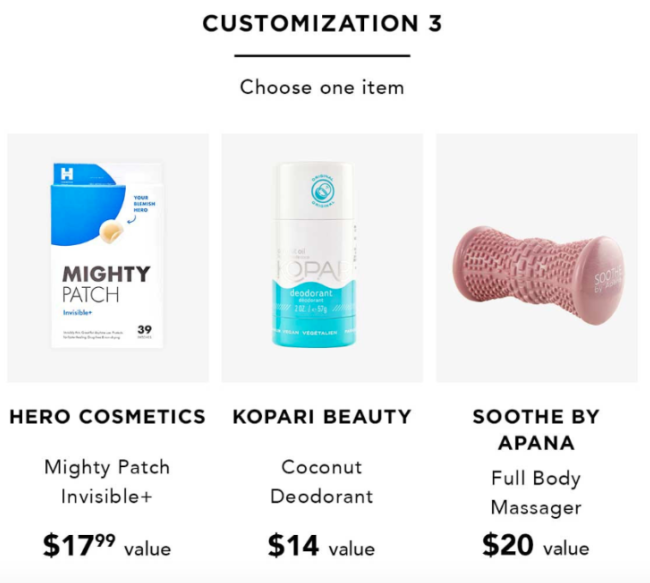The image size is (650, 583).
Task: Open the Full Body Massager product title
Action: point(536,493)
